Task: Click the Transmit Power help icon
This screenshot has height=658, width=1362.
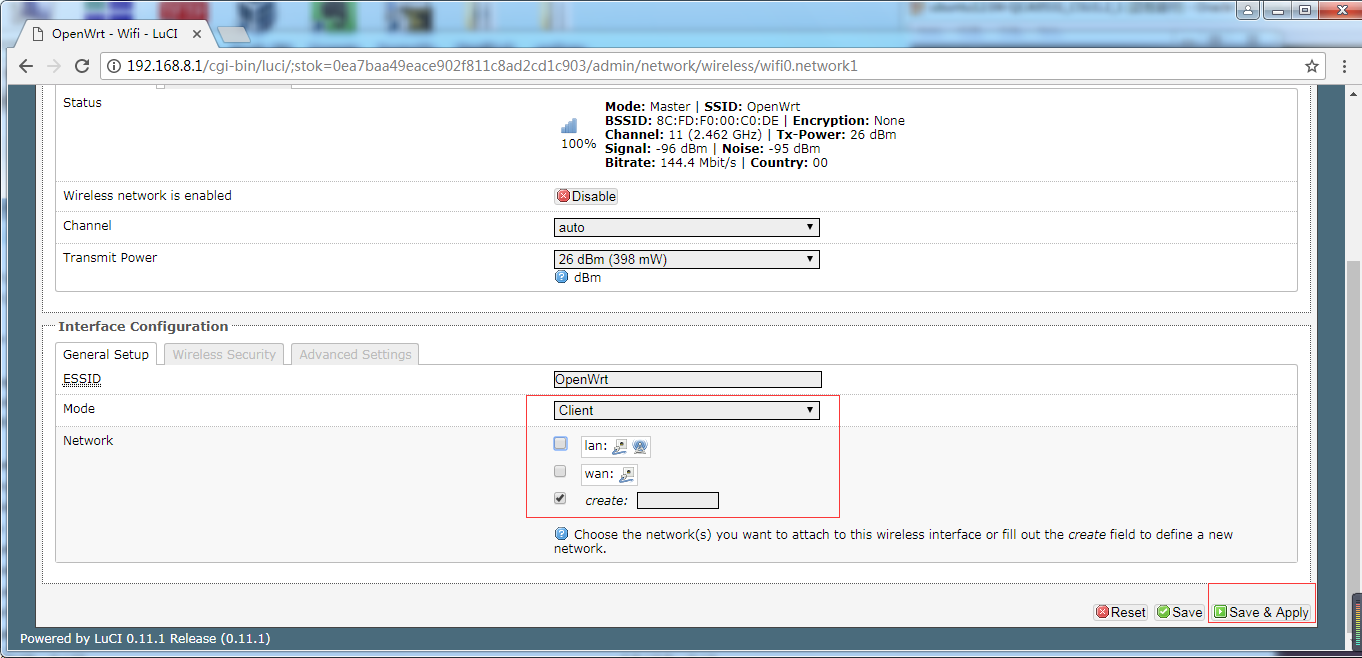Action: pyautogui.click(x=561, y=277)
